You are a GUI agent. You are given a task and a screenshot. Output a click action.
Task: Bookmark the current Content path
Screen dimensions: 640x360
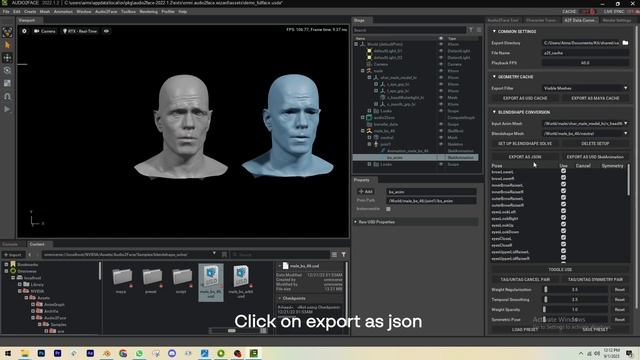point(224,254)
